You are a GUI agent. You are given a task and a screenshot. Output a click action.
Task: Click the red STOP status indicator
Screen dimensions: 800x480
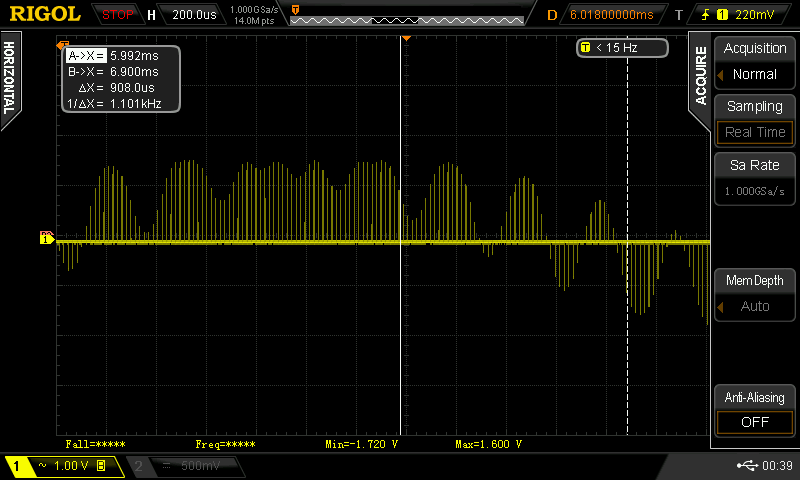(117, 15)
